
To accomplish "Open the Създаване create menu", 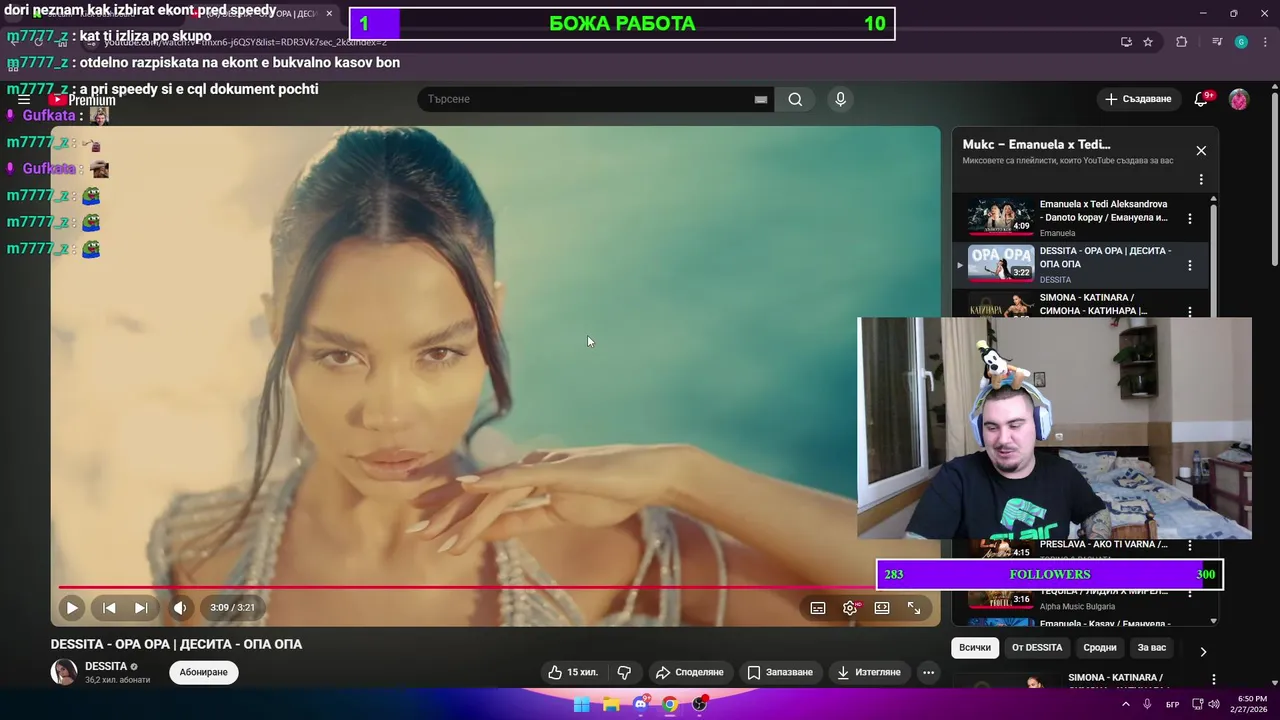I will [1138, 99].
